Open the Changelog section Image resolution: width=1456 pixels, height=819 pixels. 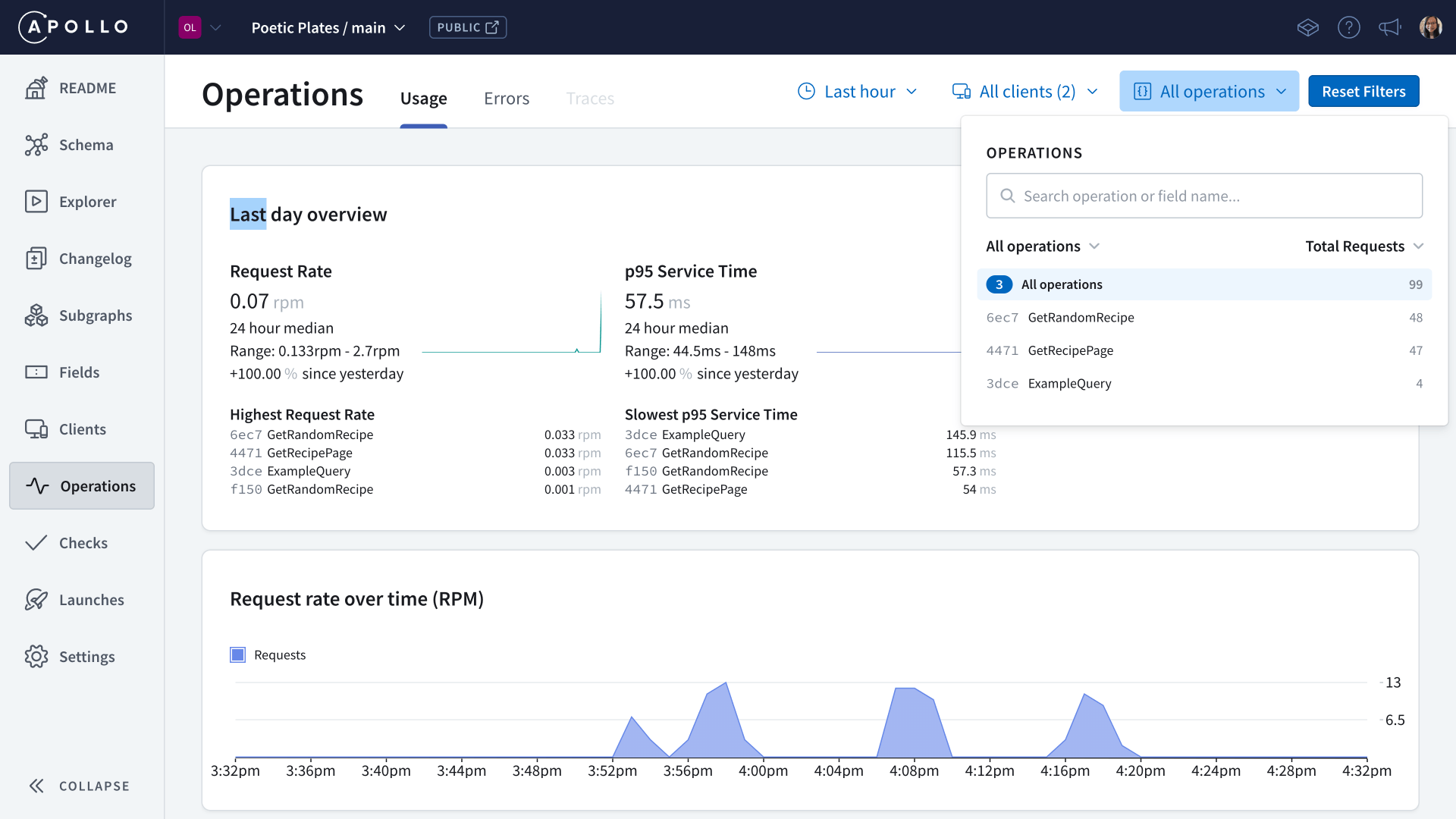point(95,258)
